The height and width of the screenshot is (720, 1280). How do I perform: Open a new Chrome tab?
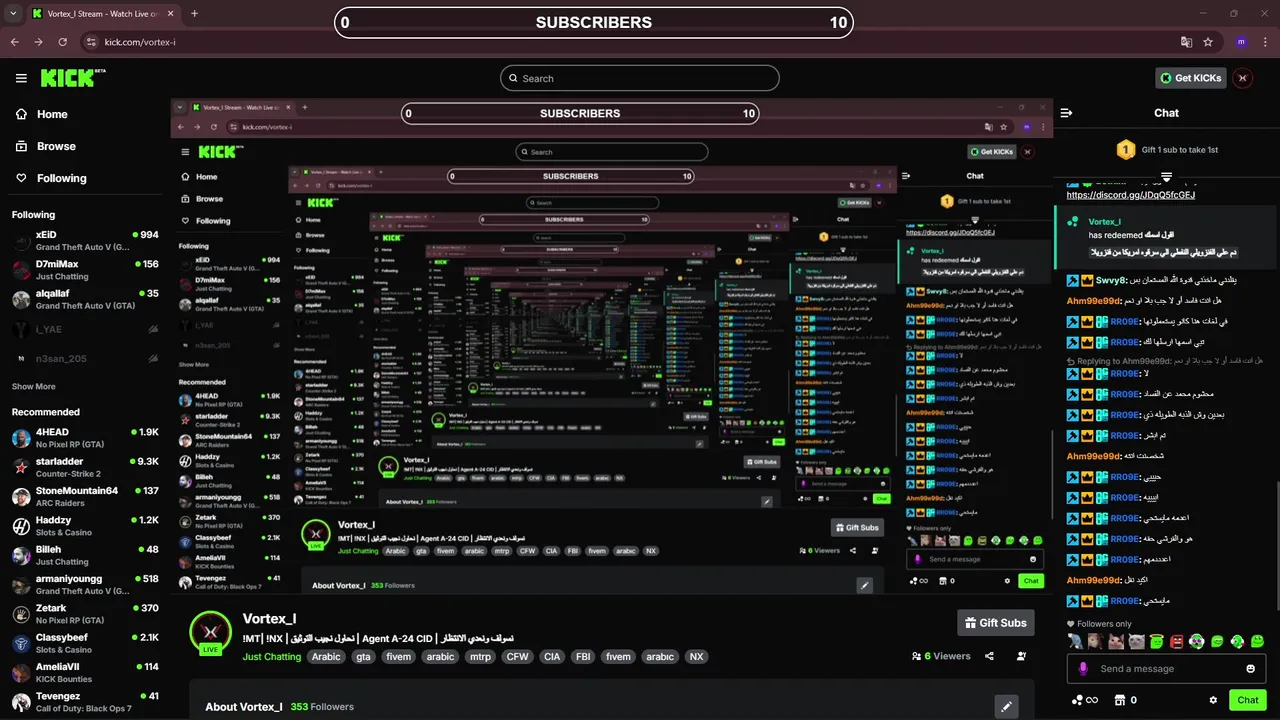[194, 14]
